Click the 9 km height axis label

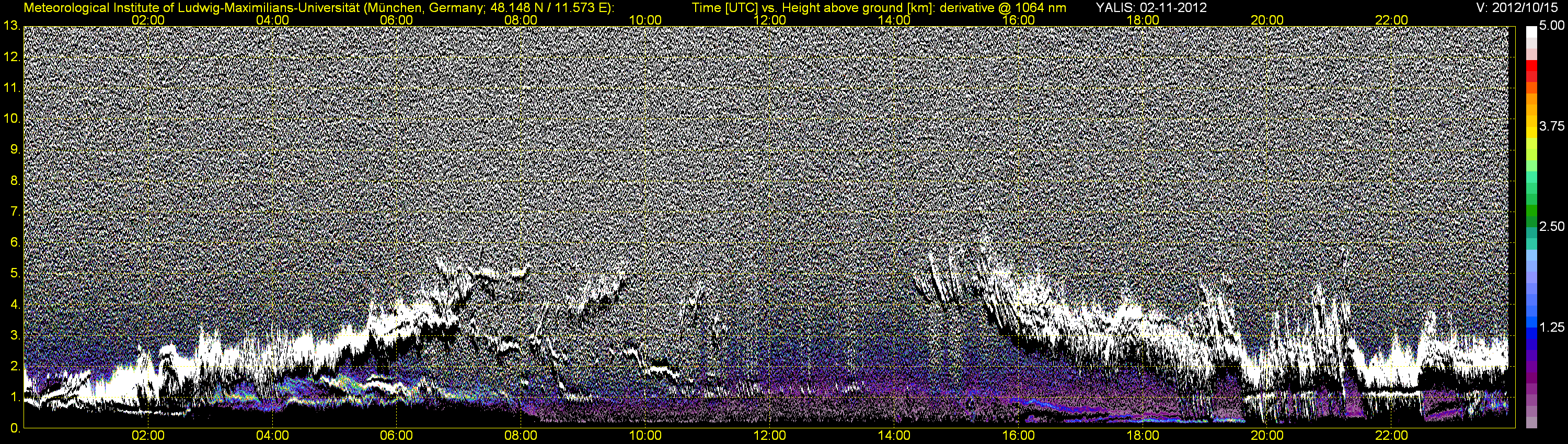15,149
